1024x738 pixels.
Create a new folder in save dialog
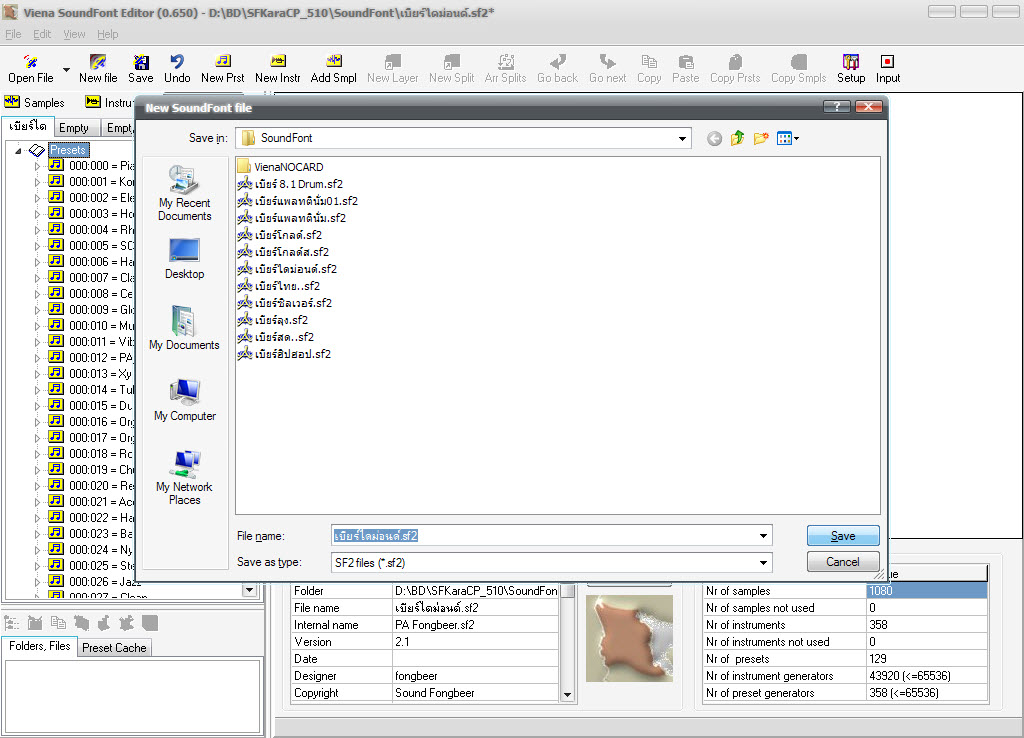click(x=761, y=138)
